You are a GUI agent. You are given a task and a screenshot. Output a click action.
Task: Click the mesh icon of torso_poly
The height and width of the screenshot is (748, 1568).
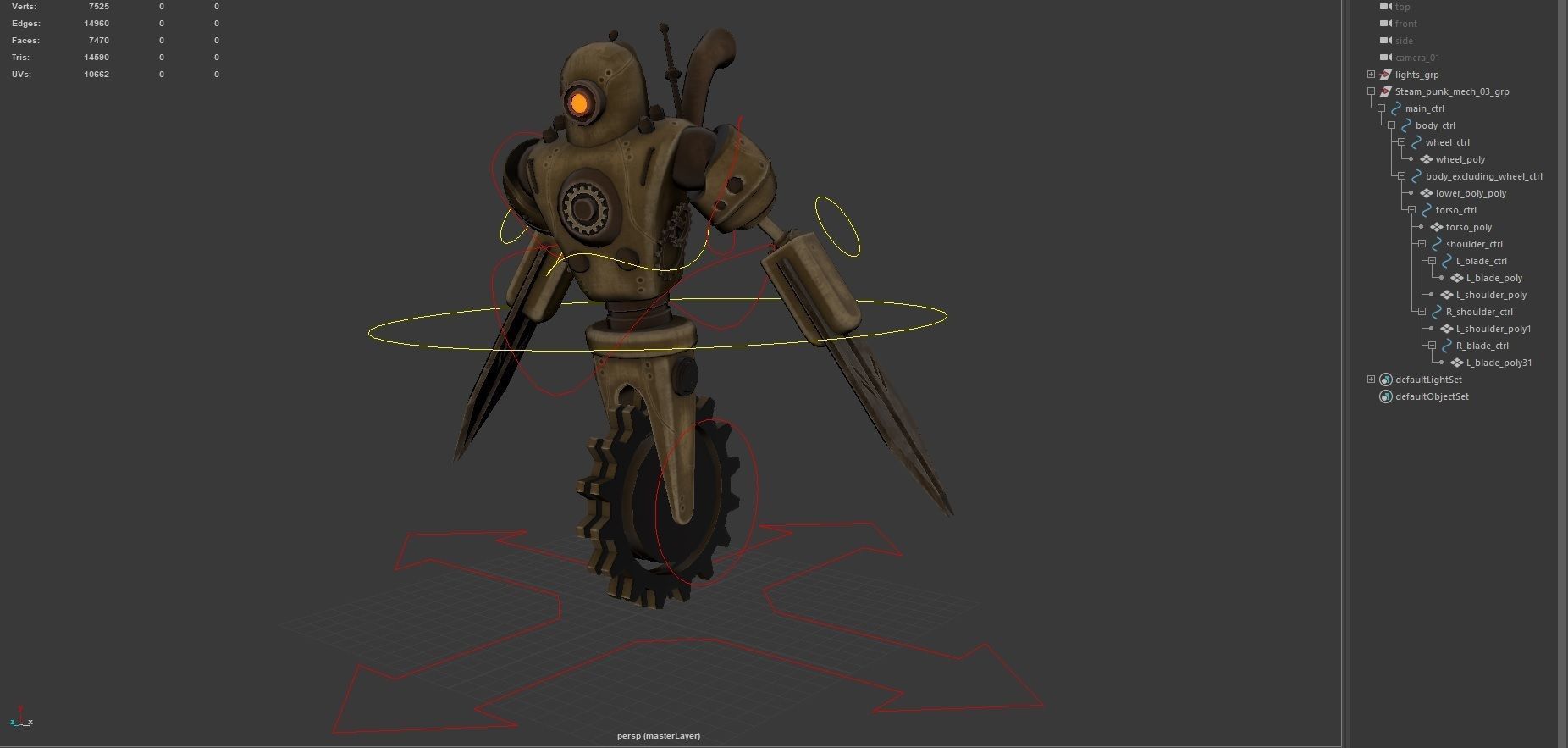1437,227
